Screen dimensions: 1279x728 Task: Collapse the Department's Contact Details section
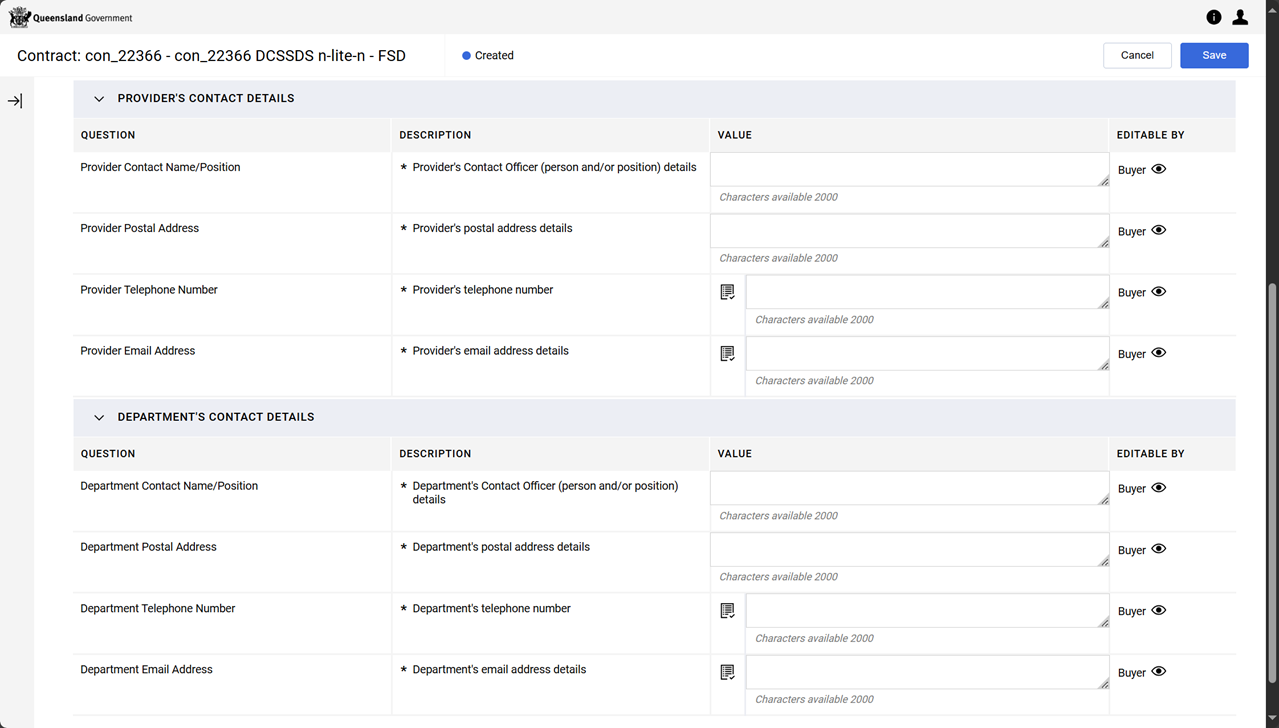pos(99,417)
